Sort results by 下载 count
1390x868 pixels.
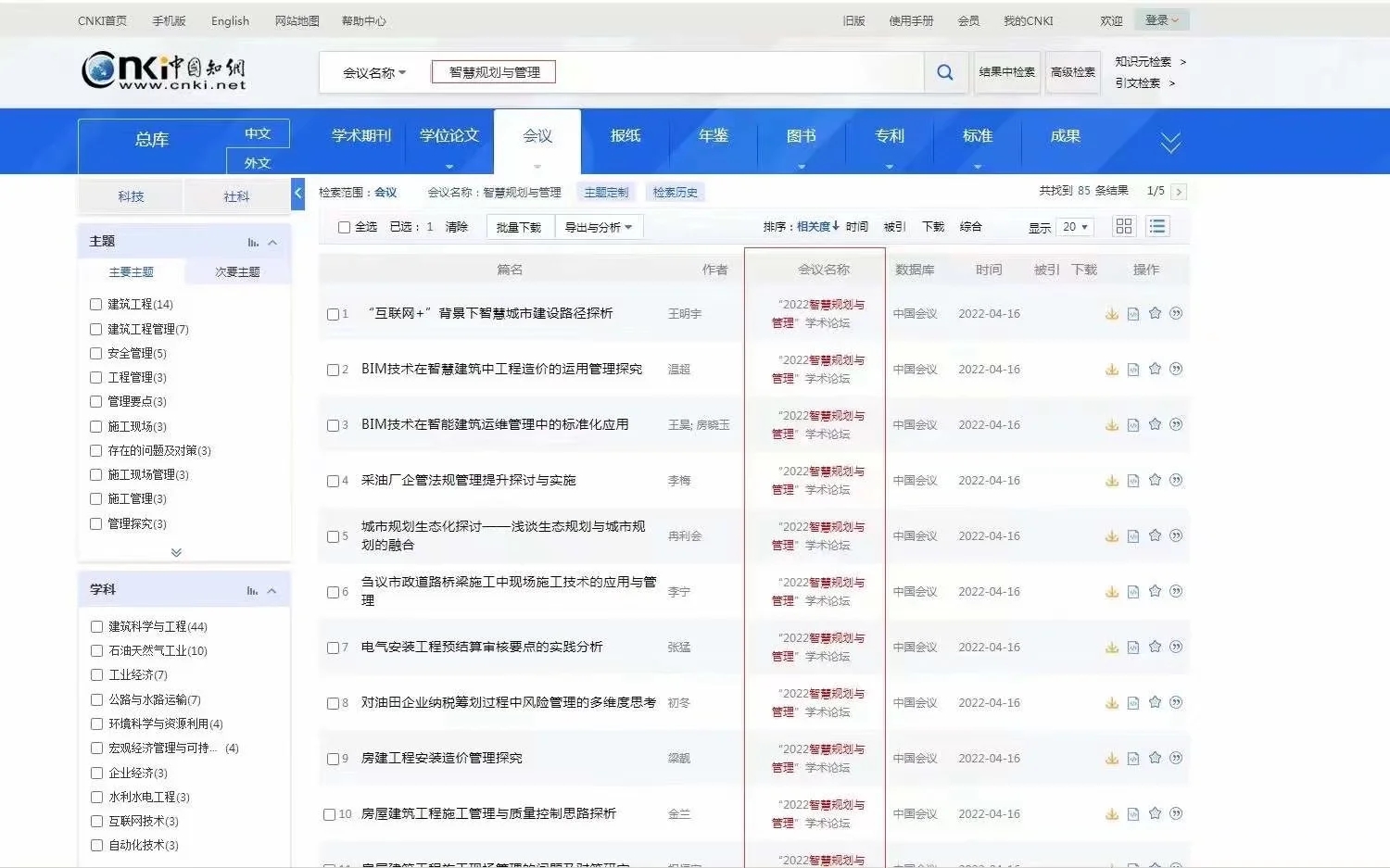(x=933, y=227)
